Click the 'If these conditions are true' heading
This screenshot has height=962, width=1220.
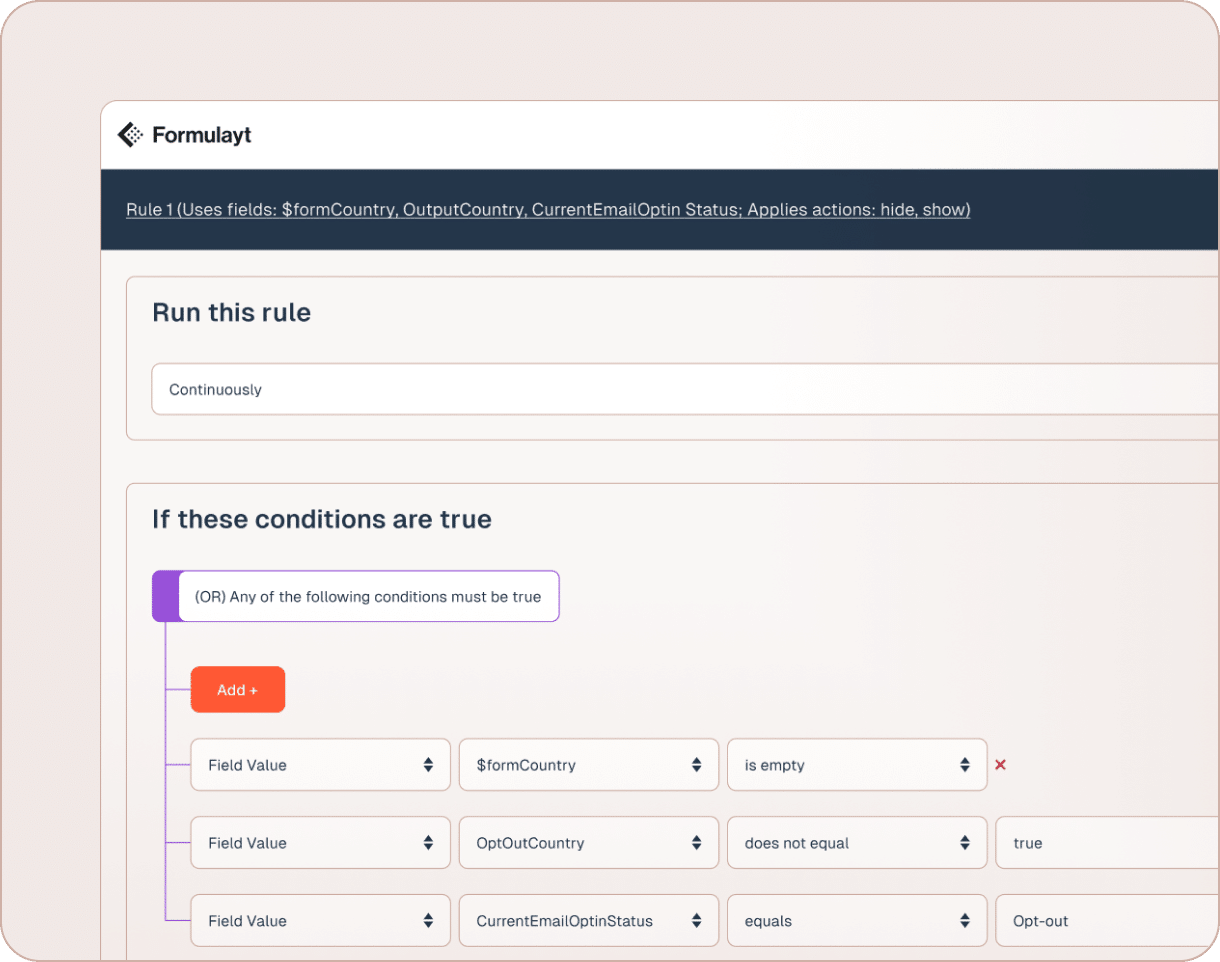tap(322, 520)
